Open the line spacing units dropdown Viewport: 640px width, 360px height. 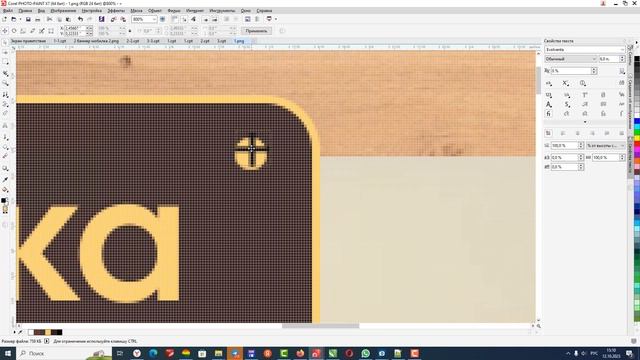622,146
